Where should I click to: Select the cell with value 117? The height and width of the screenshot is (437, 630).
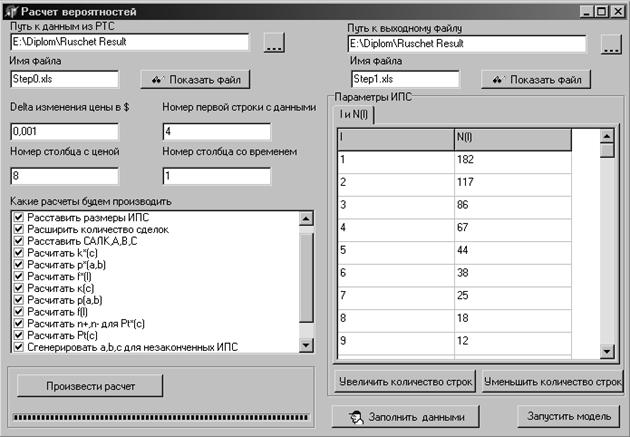pyautogui.click(x=513, y=185)
